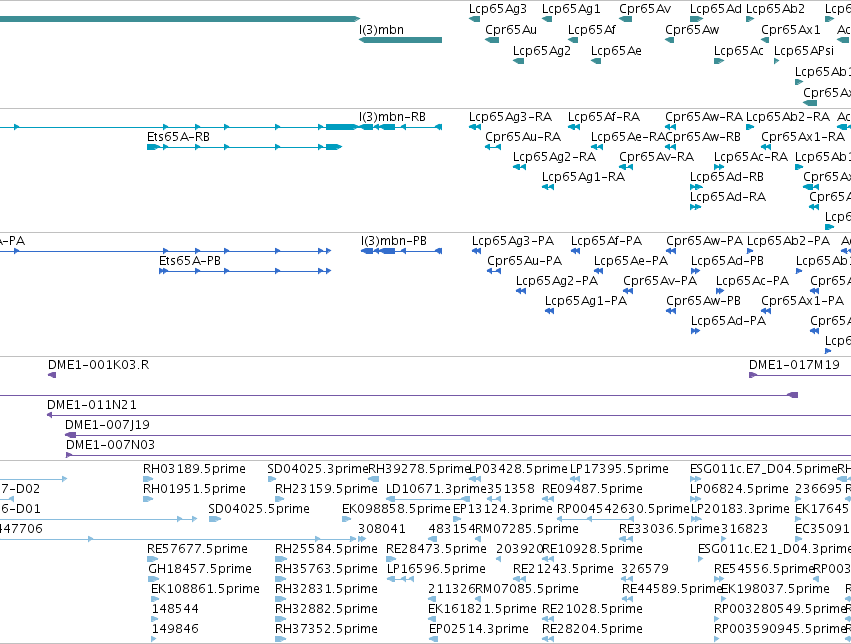Click the Lcp65Ac-RA transcript label
Image resolution: width=851 pixels, height=644 pixels.
click(x=751, y=157)
